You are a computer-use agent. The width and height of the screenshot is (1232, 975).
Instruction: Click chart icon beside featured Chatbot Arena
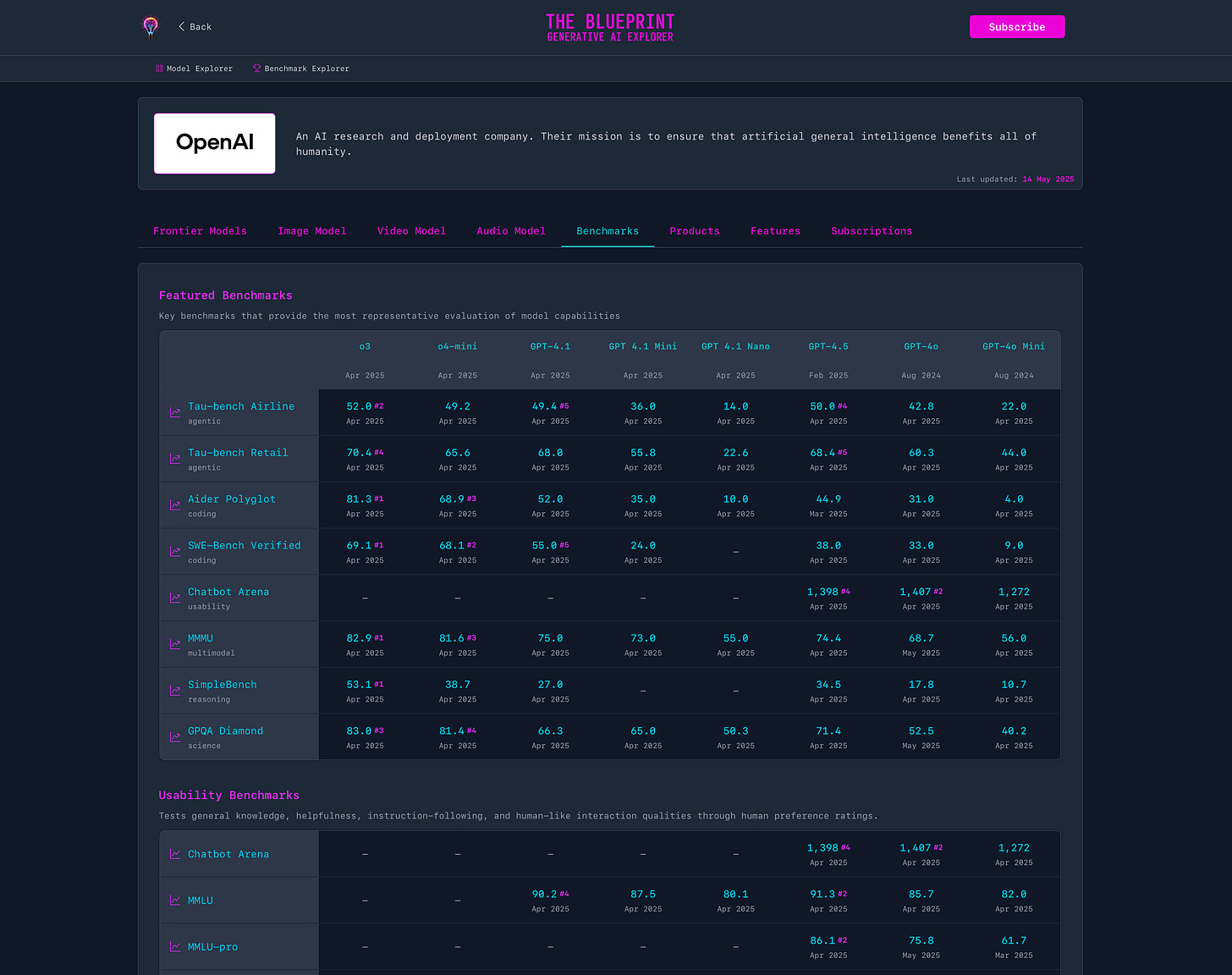(x=175, y=598)
